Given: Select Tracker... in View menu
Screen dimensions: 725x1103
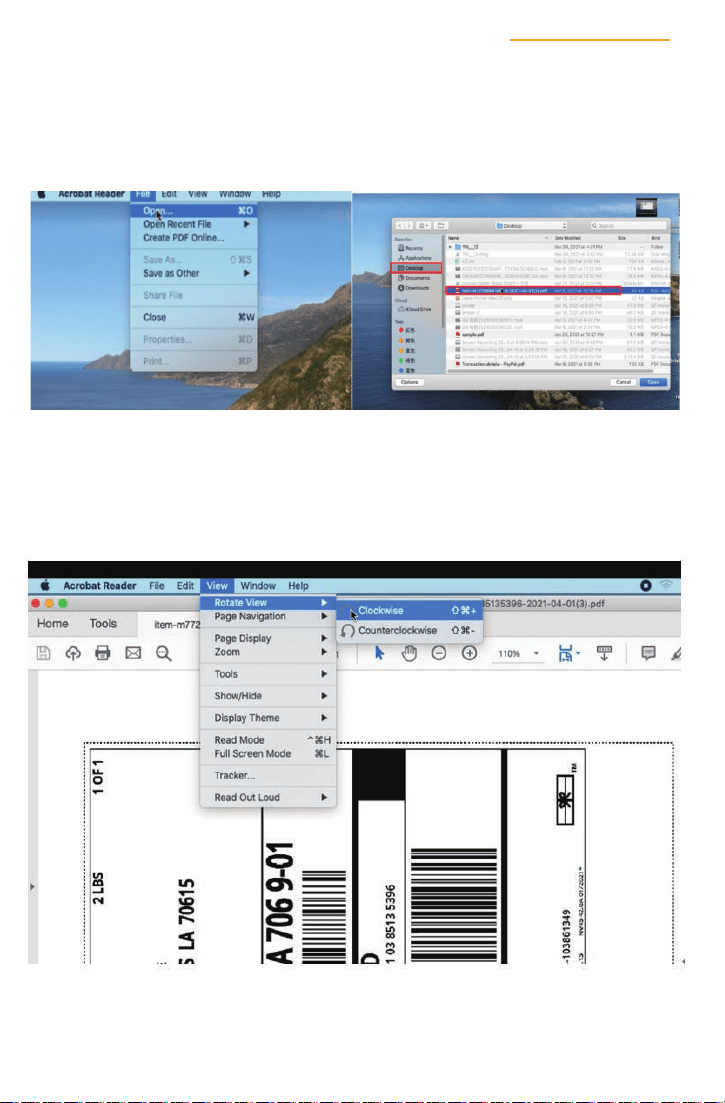Looking at the screenshot, I should tap(268, 775).
